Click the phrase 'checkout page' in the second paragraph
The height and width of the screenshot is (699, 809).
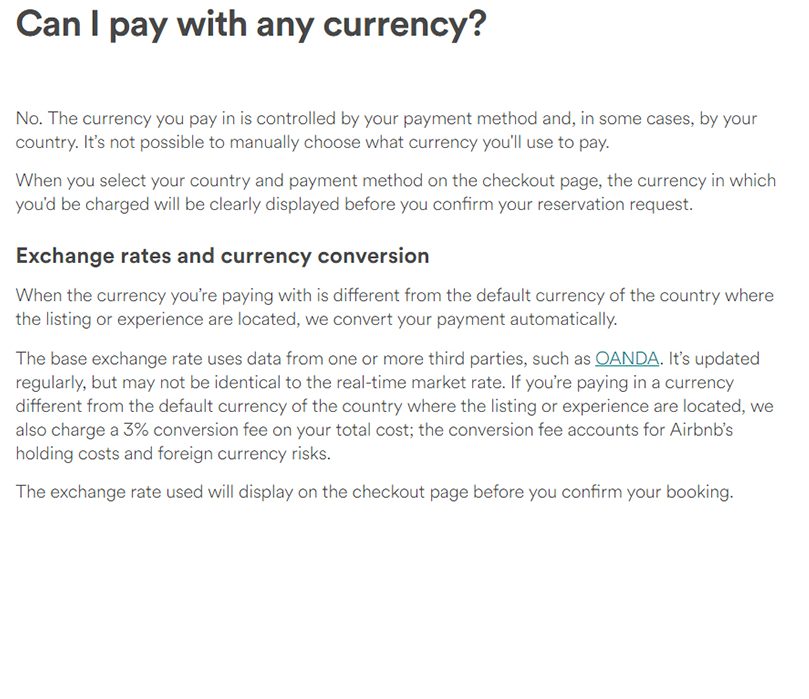click(540, 181)
